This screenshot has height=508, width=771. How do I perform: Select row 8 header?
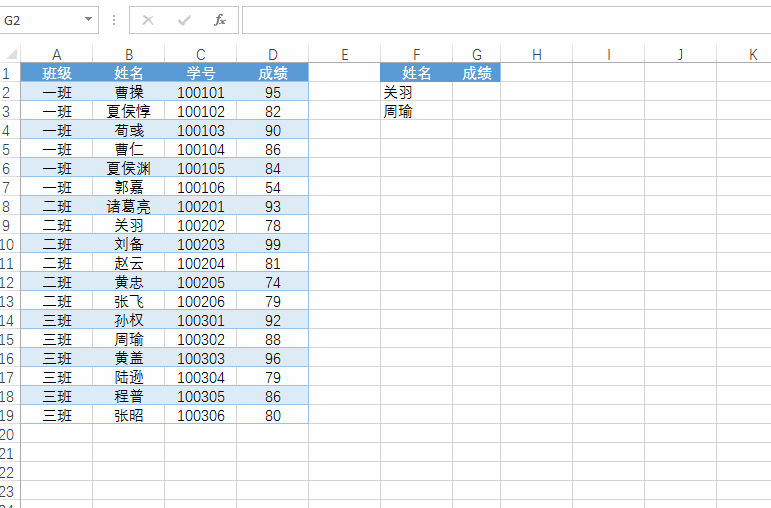point(10,207)
